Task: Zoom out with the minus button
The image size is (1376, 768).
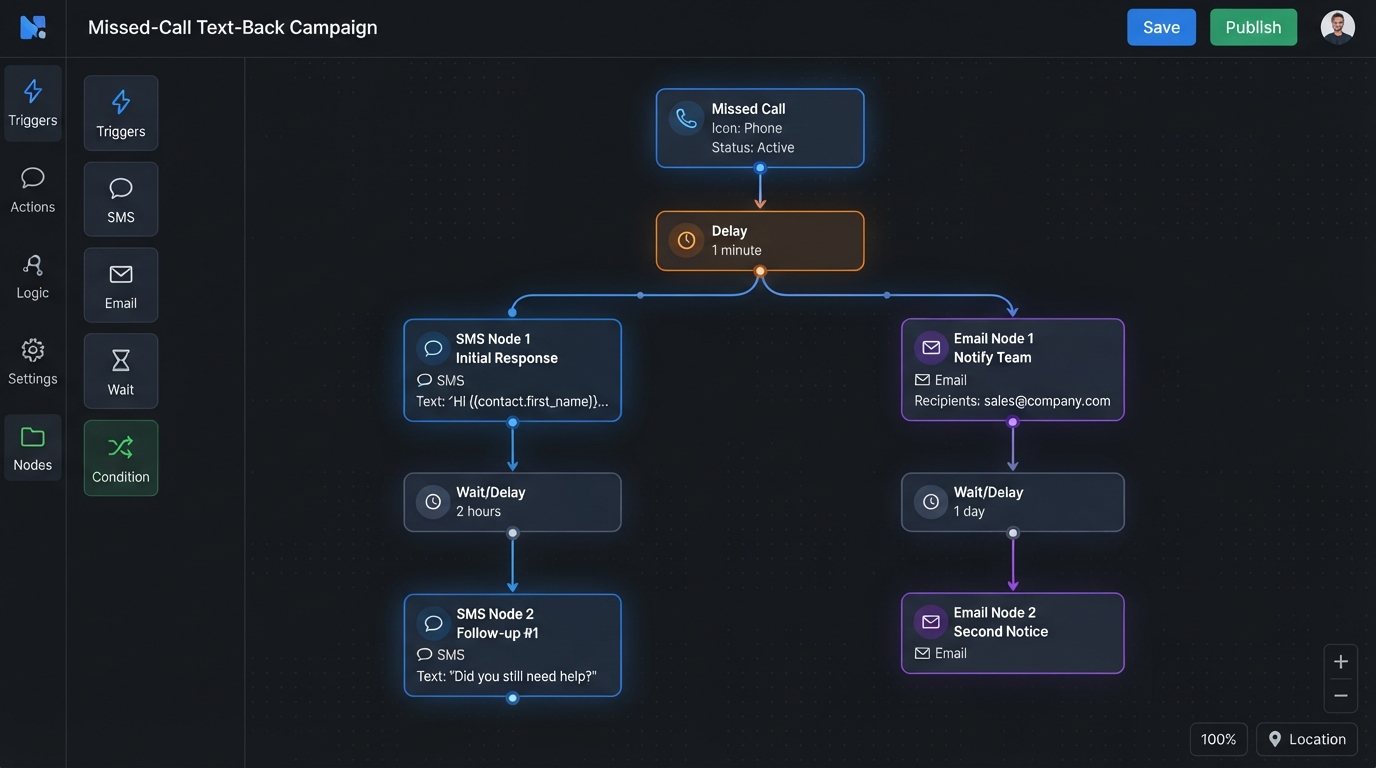Action: (1341, 696)
